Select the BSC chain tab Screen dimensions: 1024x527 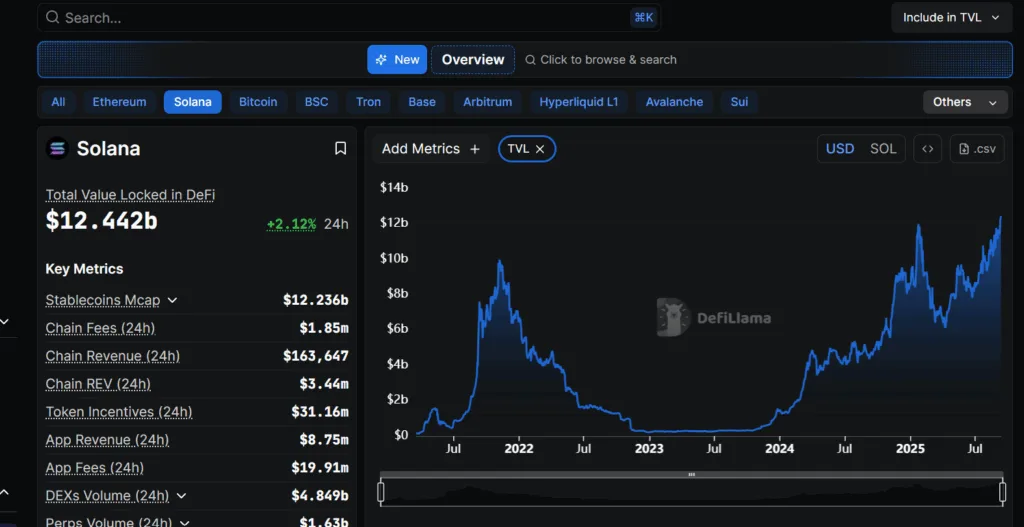coord(317,102)
